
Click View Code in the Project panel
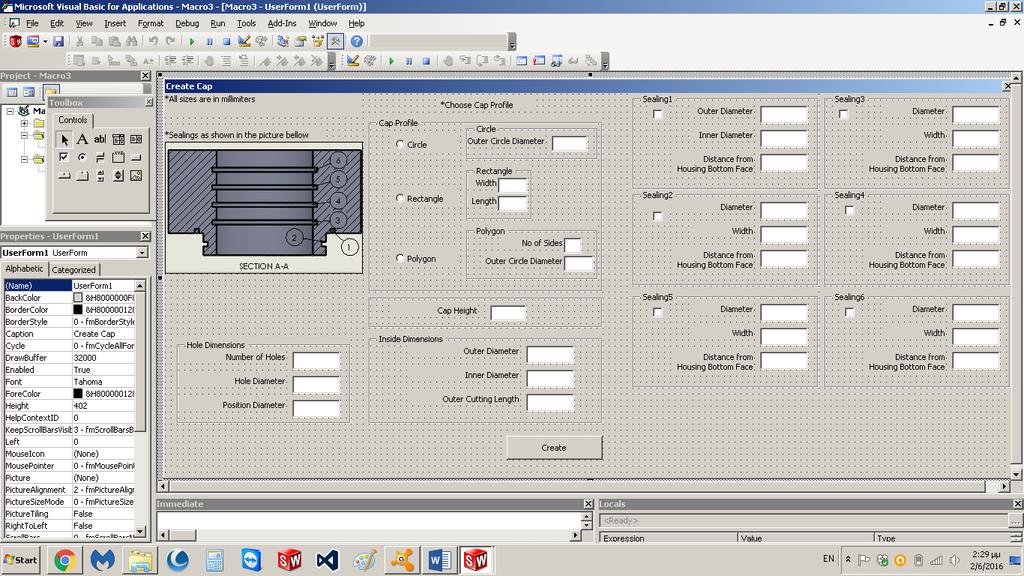click(12, 91)
